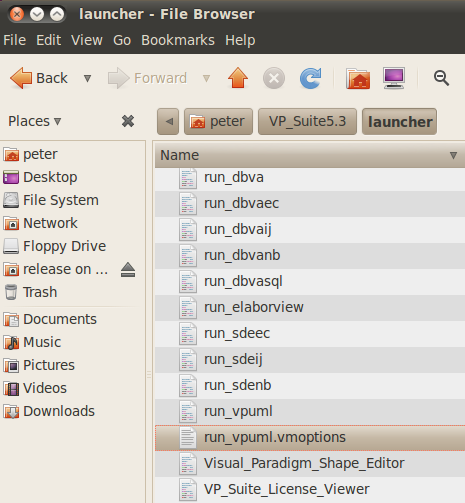Open the Bookmarks menu
465x503 pixels.
[178, 40]
